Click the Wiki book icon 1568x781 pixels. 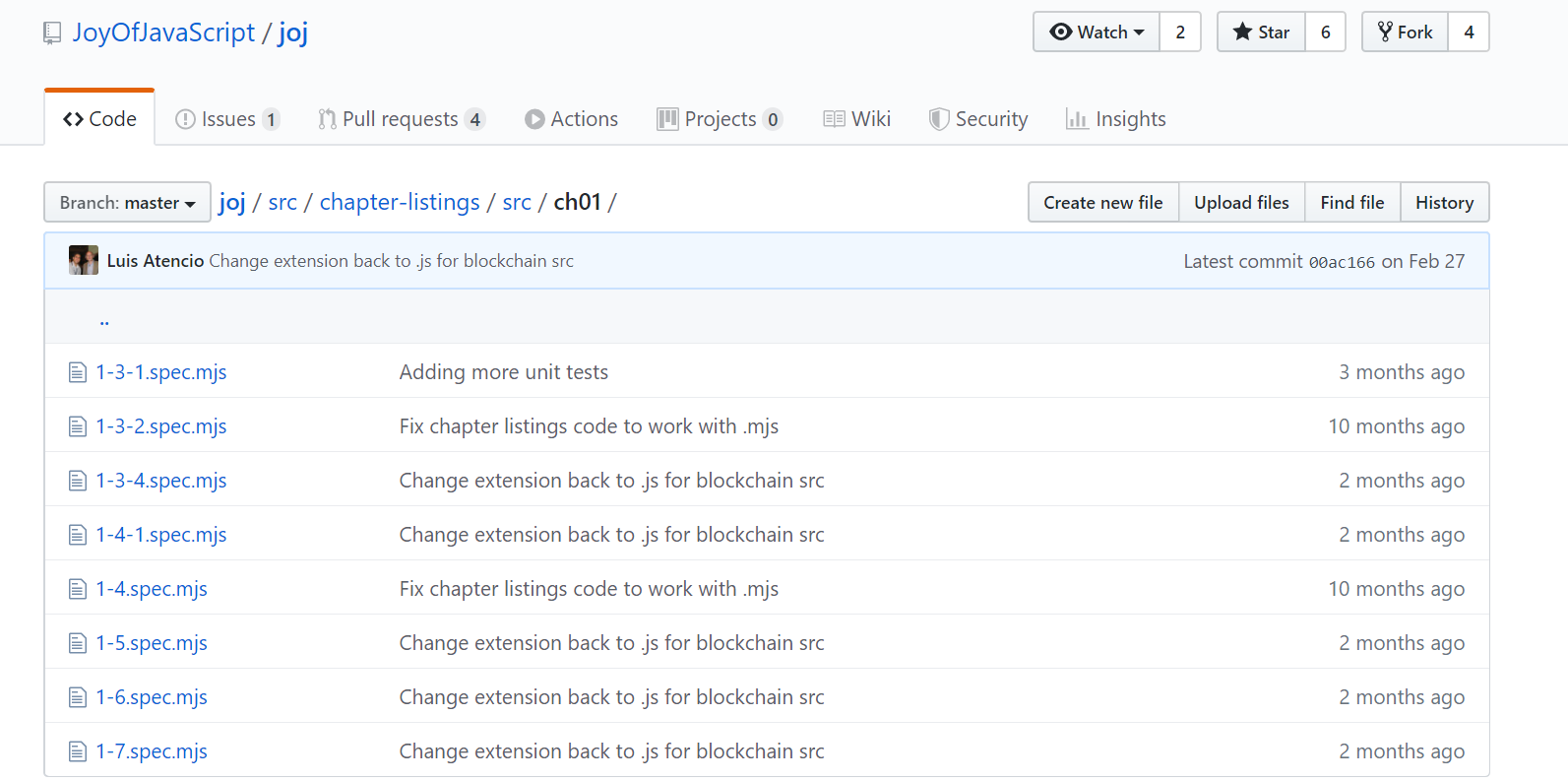tap(834, 119)
